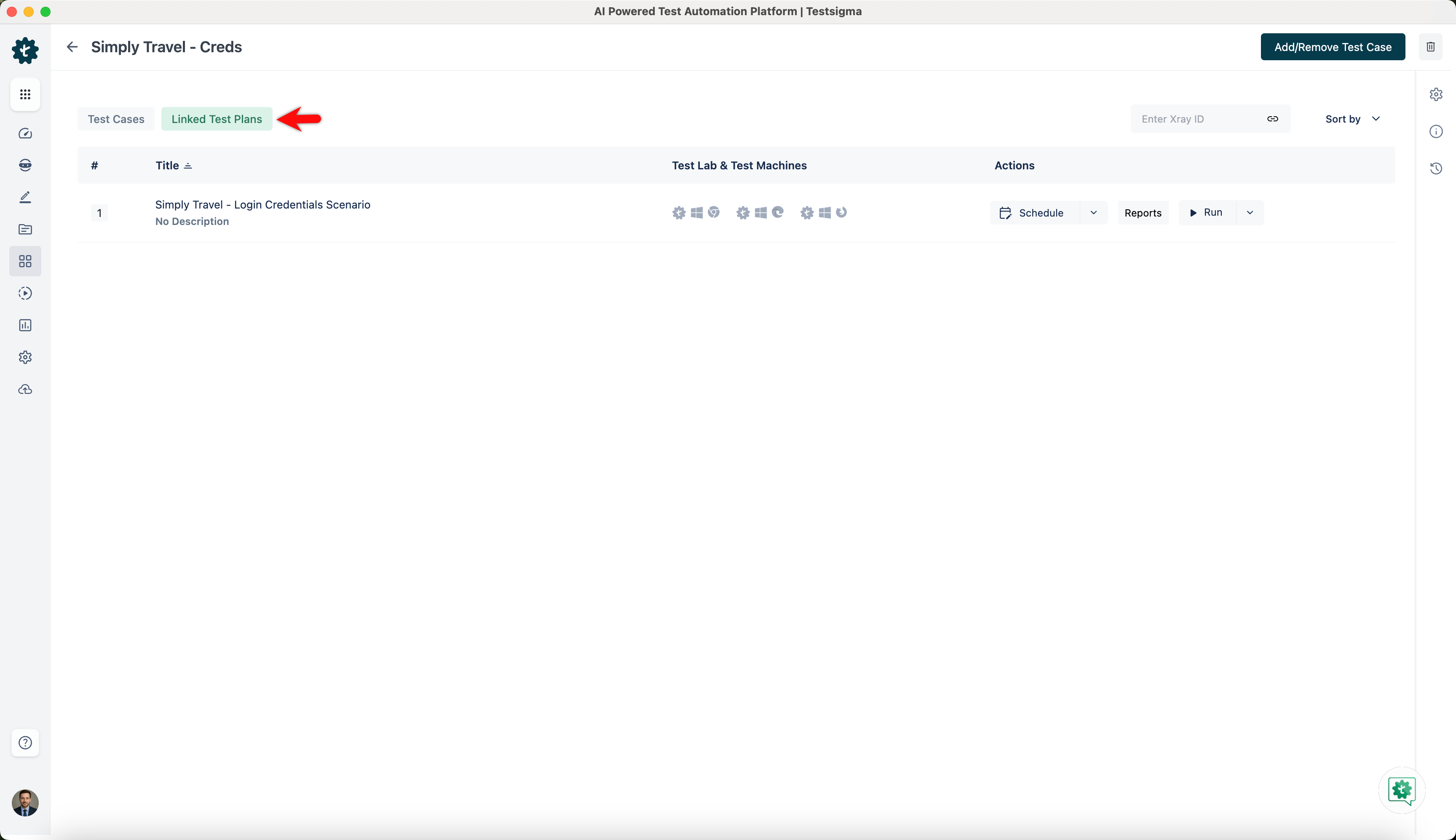Switch to the Test Cases tab
This screenshot has height=840, width=1456.
[116, 119]
